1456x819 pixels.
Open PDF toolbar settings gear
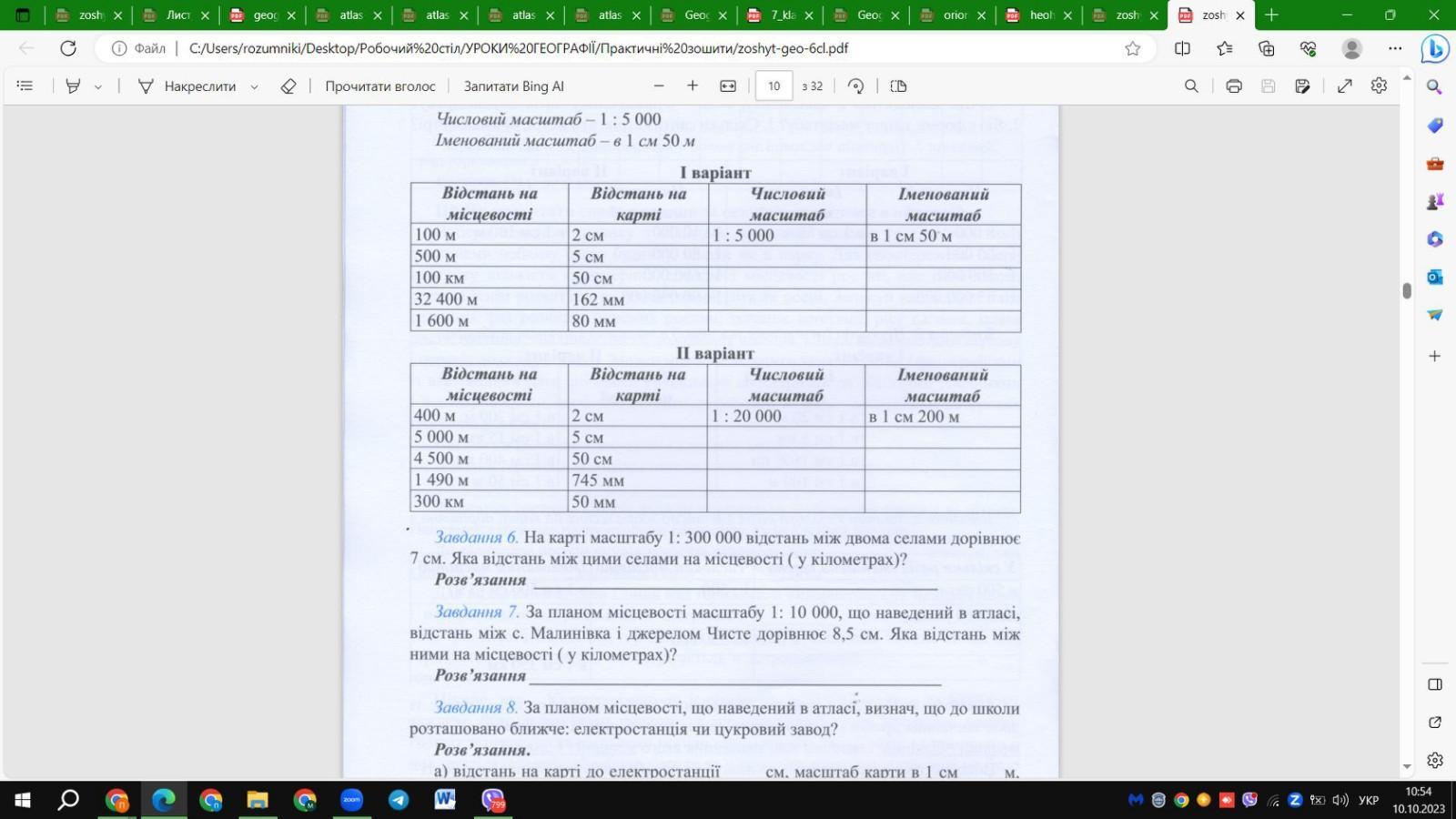click(x=1380, y=86)
